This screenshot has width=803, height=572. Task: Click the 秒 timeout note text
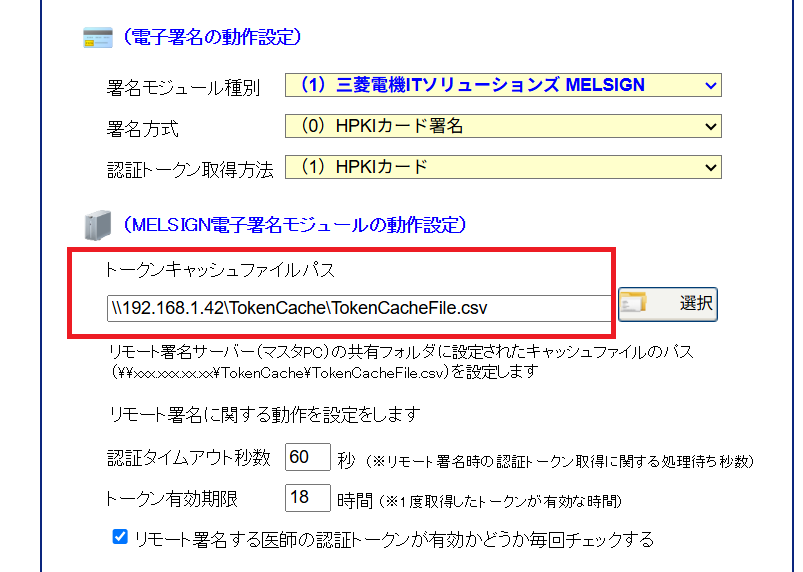tap(545, 461)
